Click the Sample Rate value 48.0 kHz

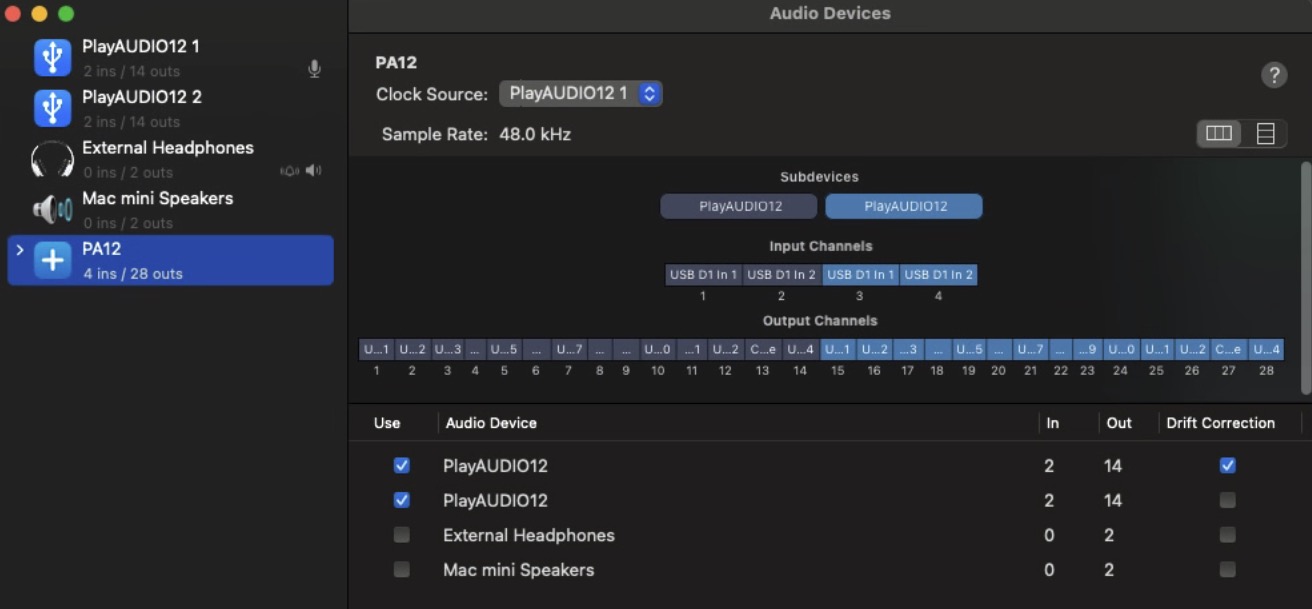click(x=535, y=134)
